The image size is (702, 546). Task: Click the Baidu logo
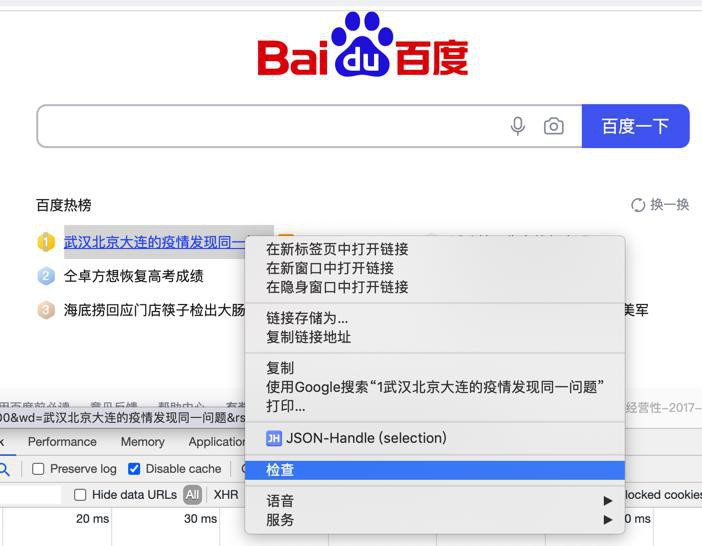[363, 45]
